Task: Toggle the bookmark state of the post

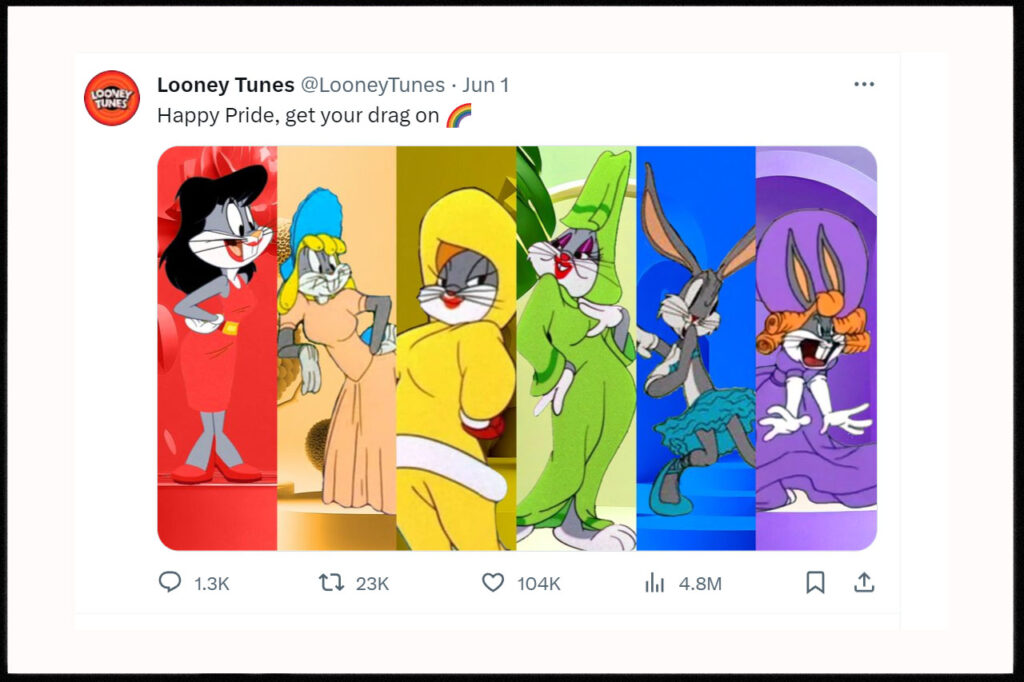Action: click(x=816, y=580)
